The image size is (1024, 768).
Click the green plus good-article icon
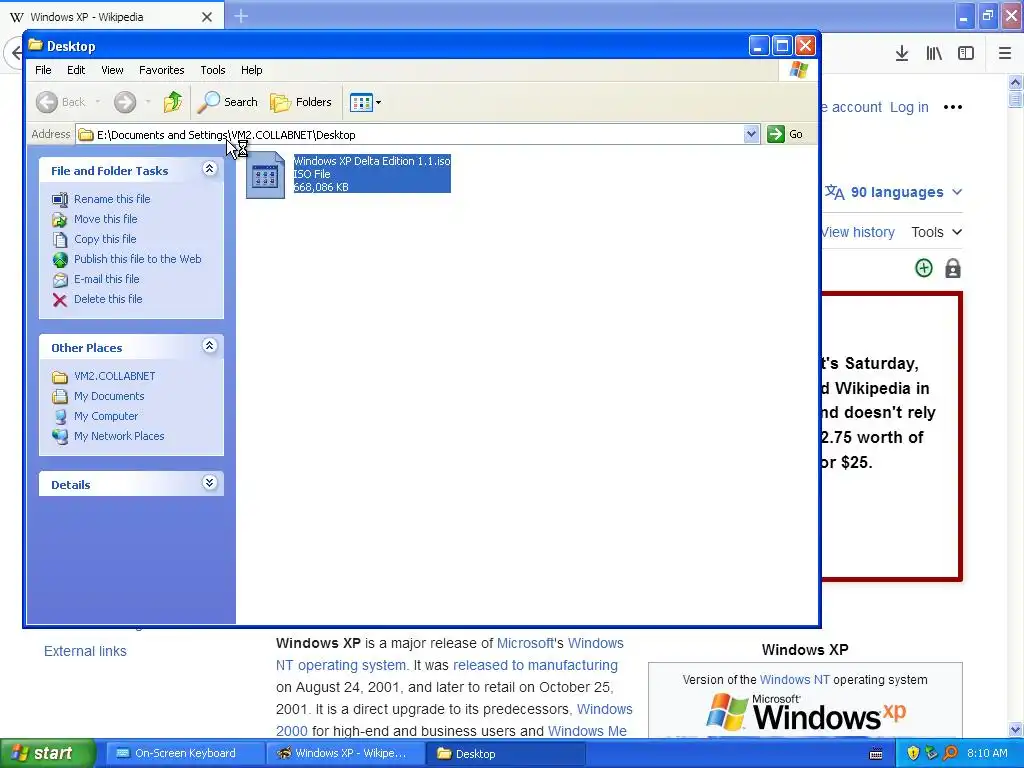[x=923, y=268]
